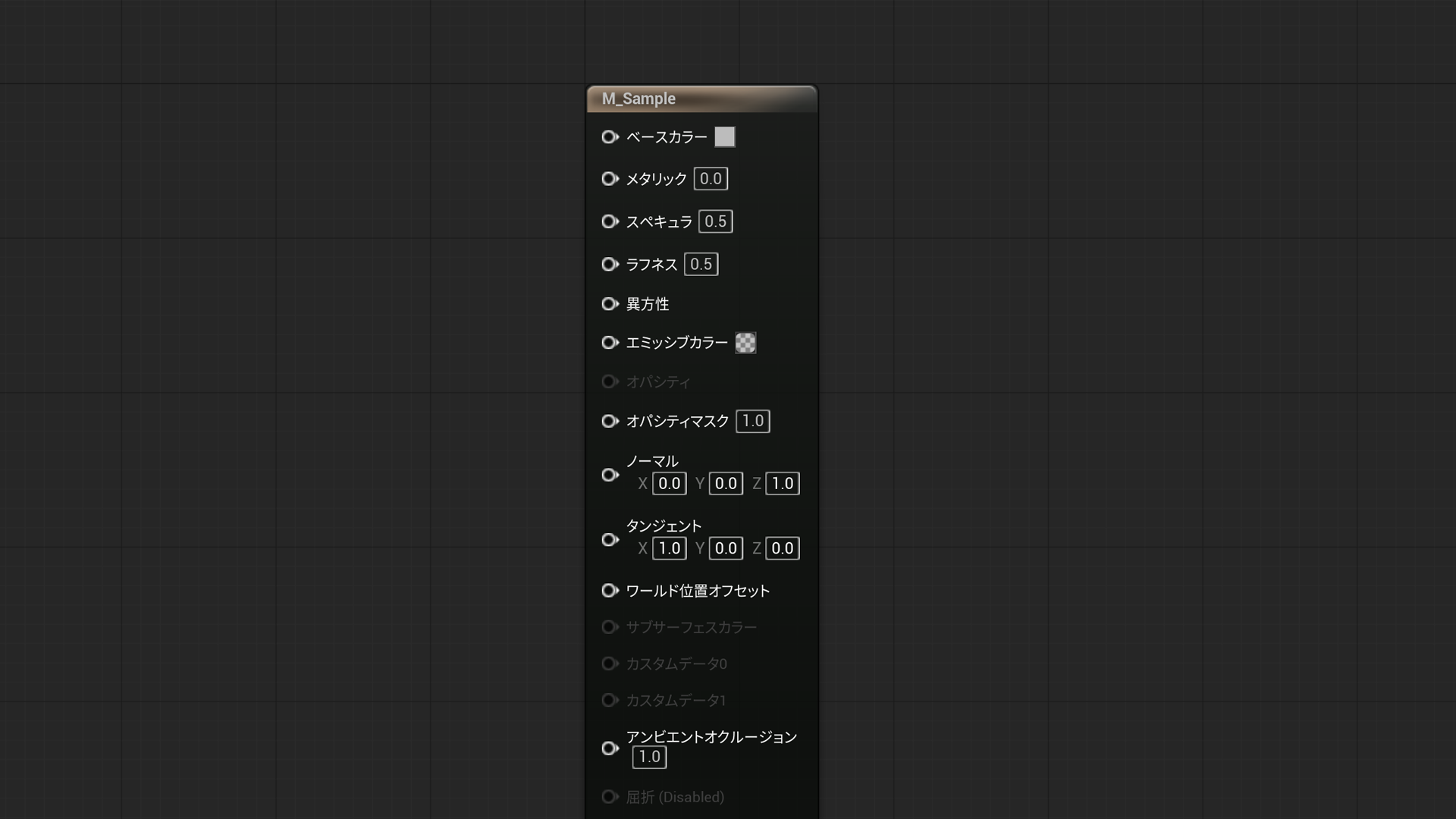Open the エミッシブカラー checkered color swatch
Screen dimensions: 1456x819
[745, 343]
